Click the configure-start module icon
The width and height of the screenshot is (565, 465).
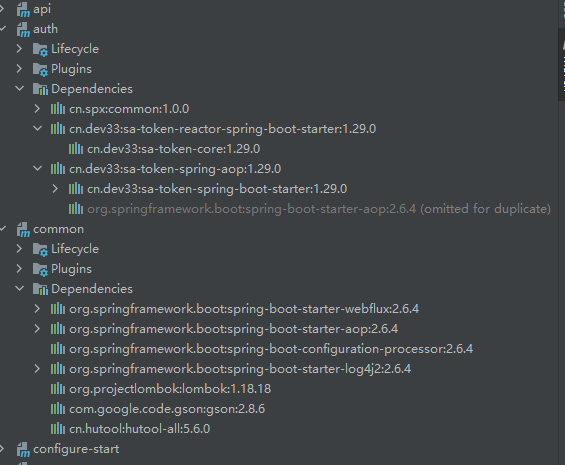(x=23, y=450)
